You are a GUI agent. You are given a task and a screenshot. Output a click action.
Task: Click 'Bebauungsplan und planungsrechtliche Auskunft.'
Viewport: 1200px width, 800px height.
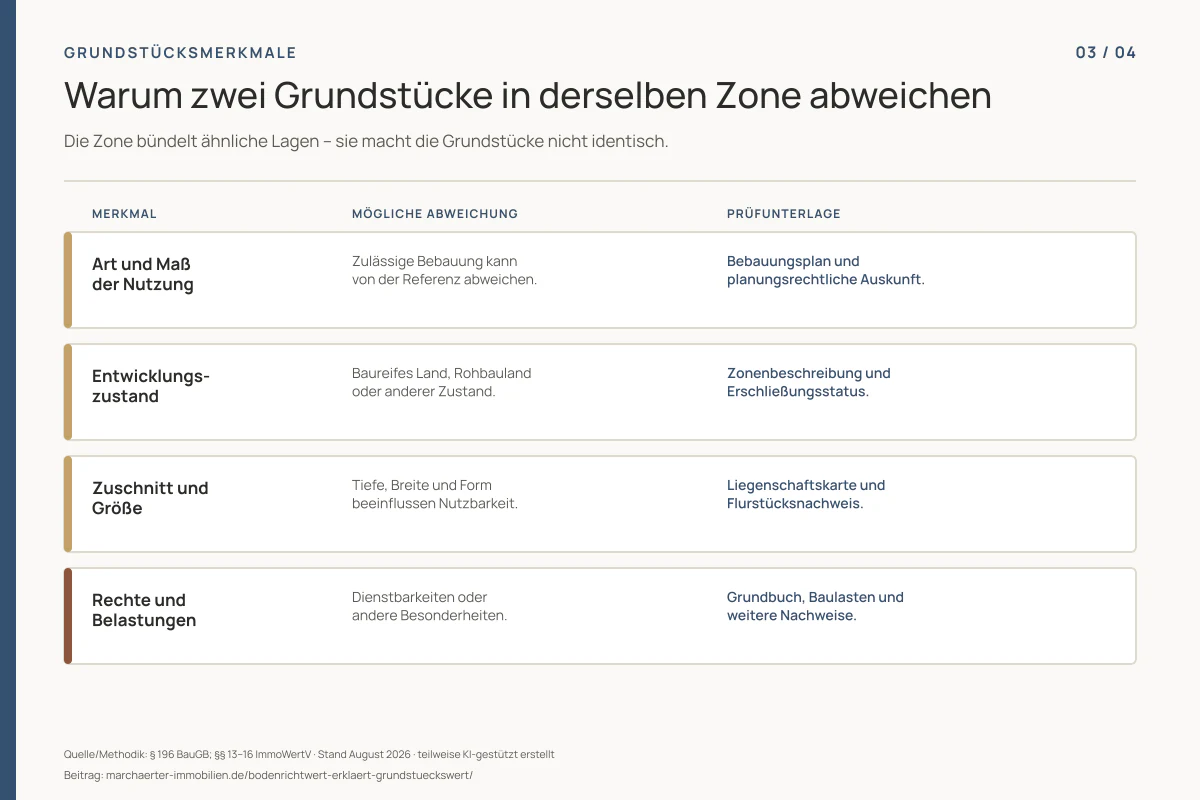826,270
